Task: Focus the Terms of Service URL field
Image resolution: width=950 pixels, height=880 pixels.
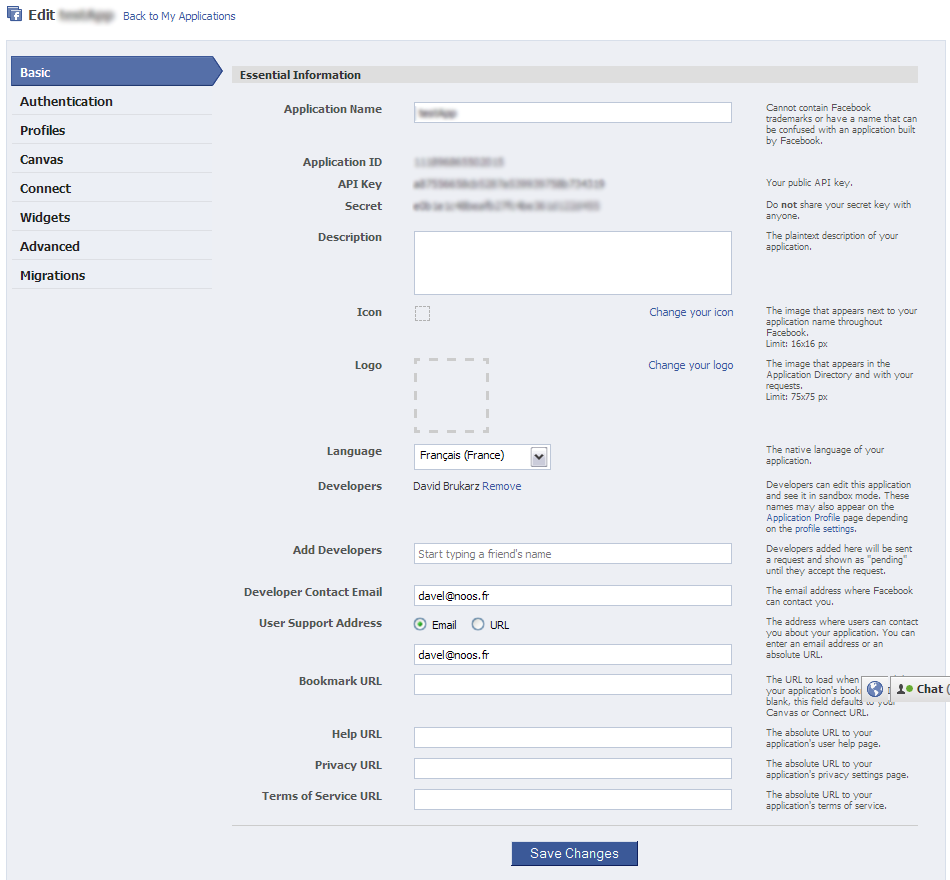Action: point(573,799)
